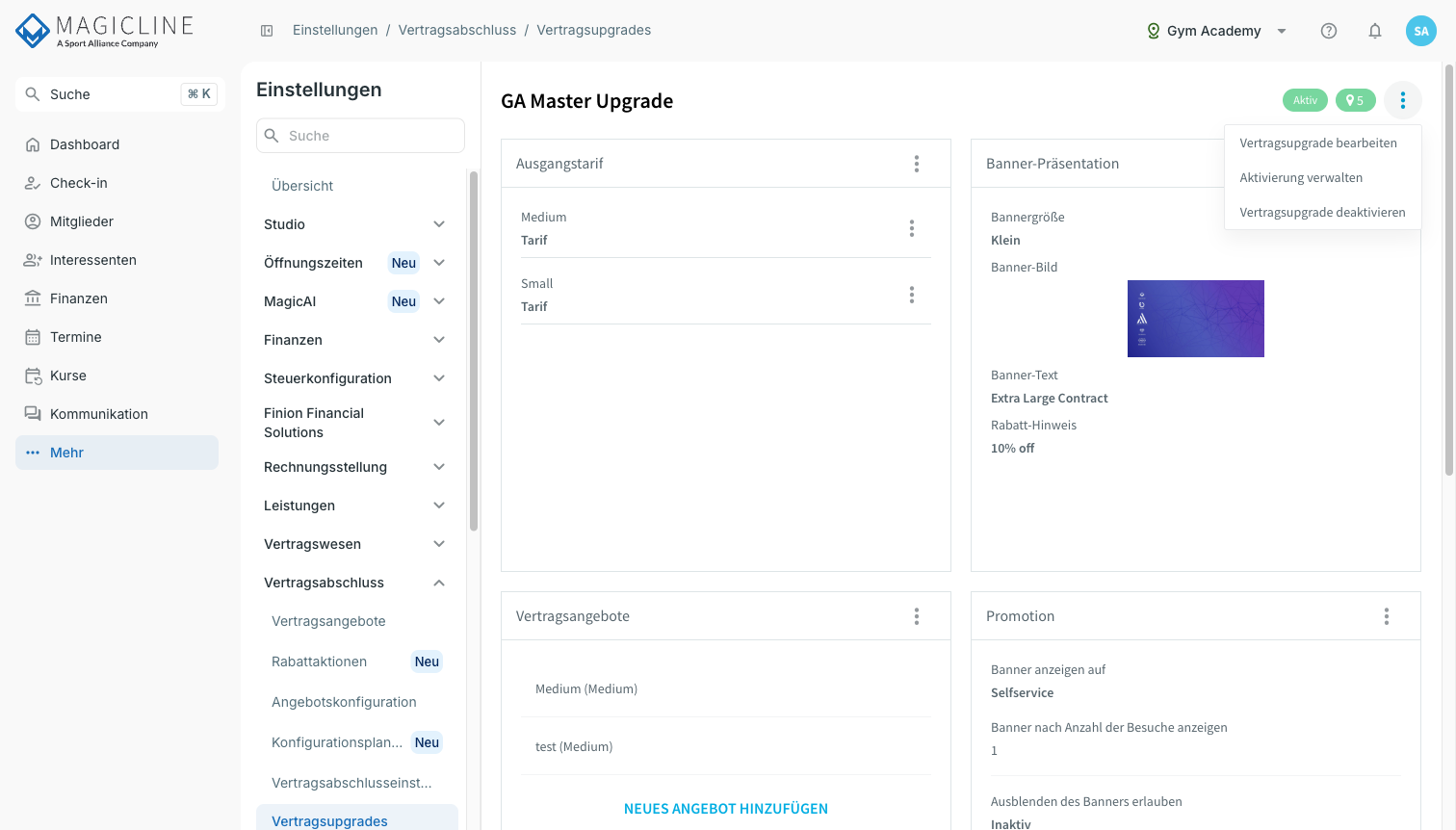Open the help question mark icon
The width and height of the screenshot is (1456, 830).
point(1329,31)
